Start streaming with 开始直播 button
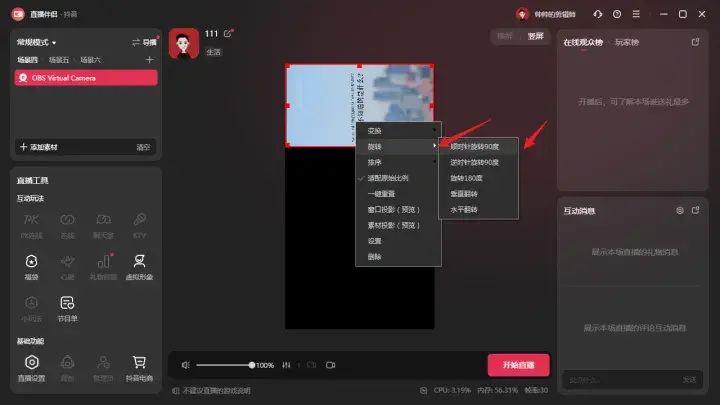Viewport: 720px width, 405px height. [518, 365]
